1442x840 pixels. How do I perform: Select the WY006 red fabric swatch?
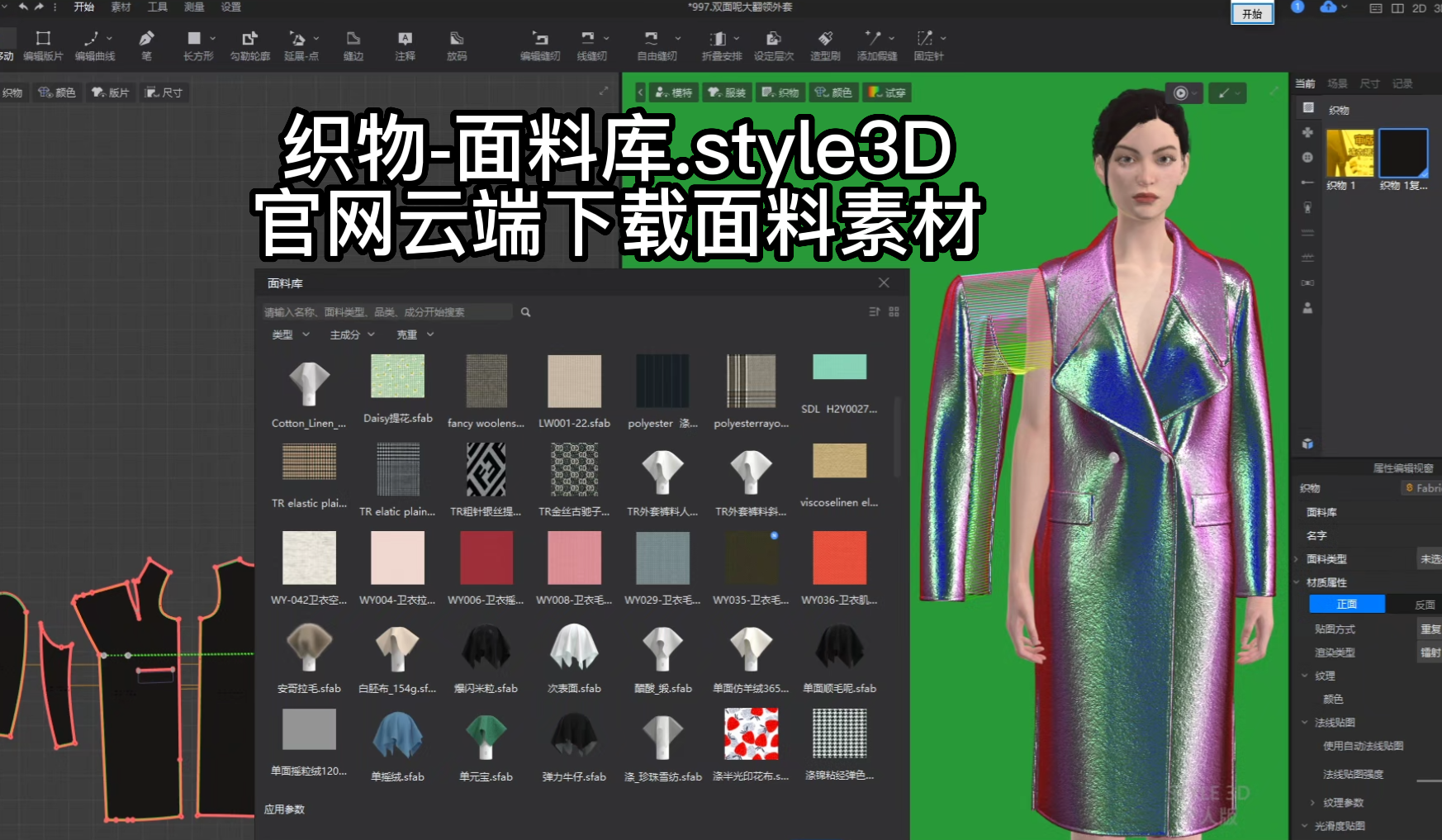click(x=486, y=558)
